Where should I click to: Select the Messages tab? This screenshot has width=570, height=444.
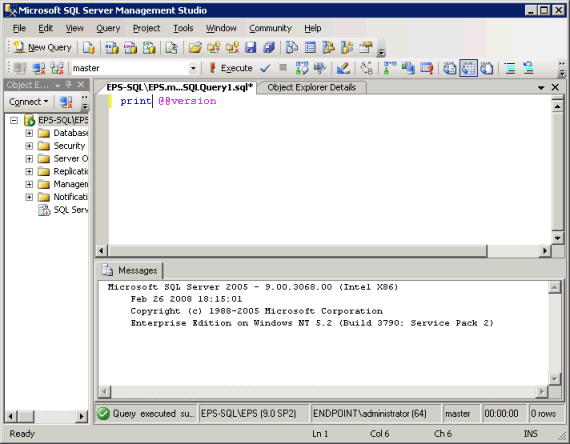point(130,270)
